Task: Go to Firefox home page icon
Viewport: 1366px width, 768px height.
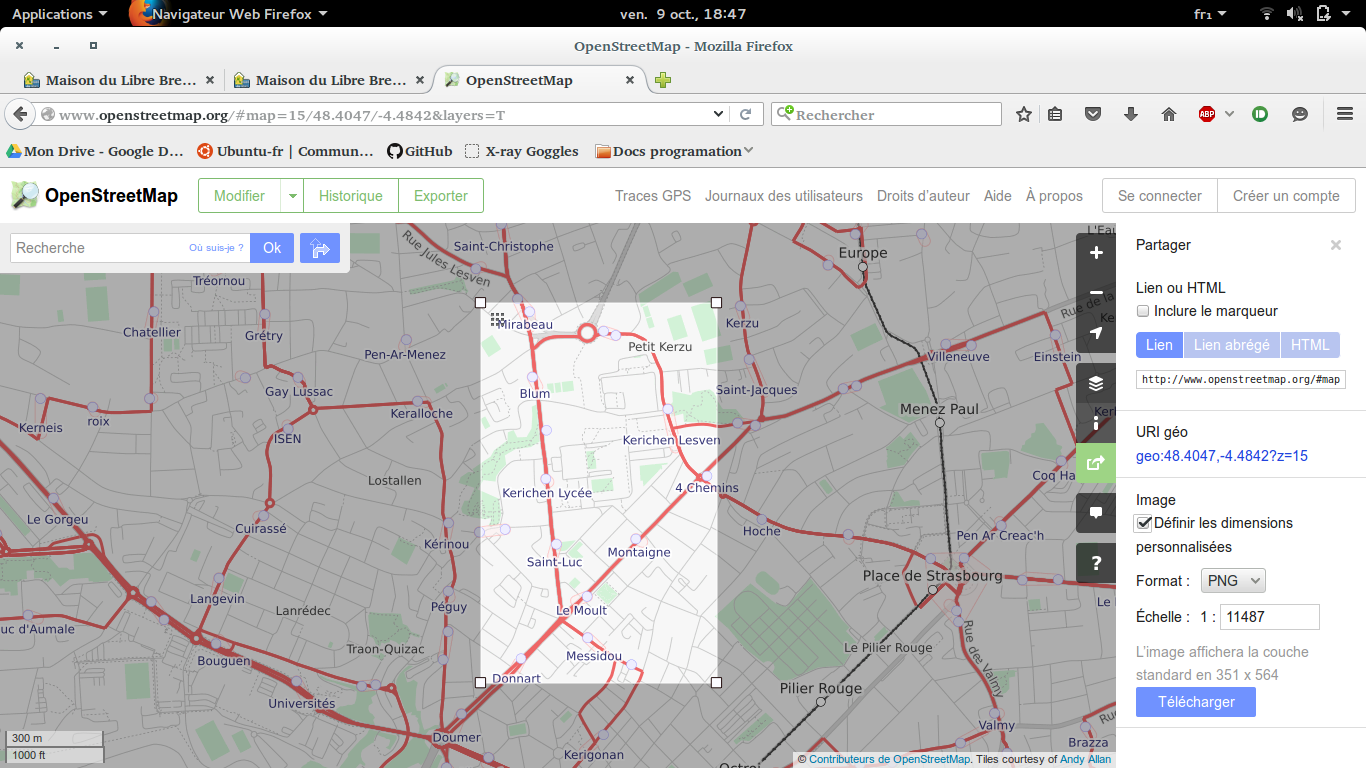Action: (x=1168, y=115)
